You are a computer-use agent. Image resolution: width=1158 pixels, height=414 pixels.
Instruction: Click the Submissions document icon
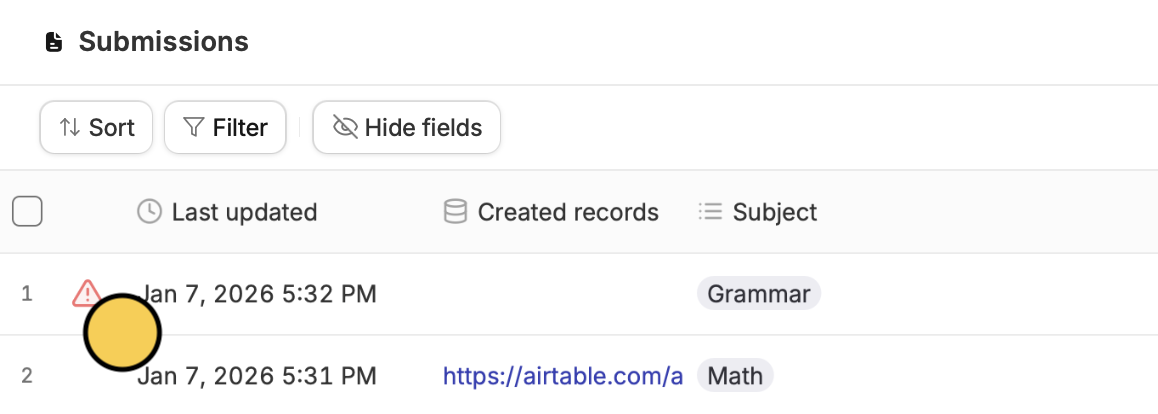[54, 43]
